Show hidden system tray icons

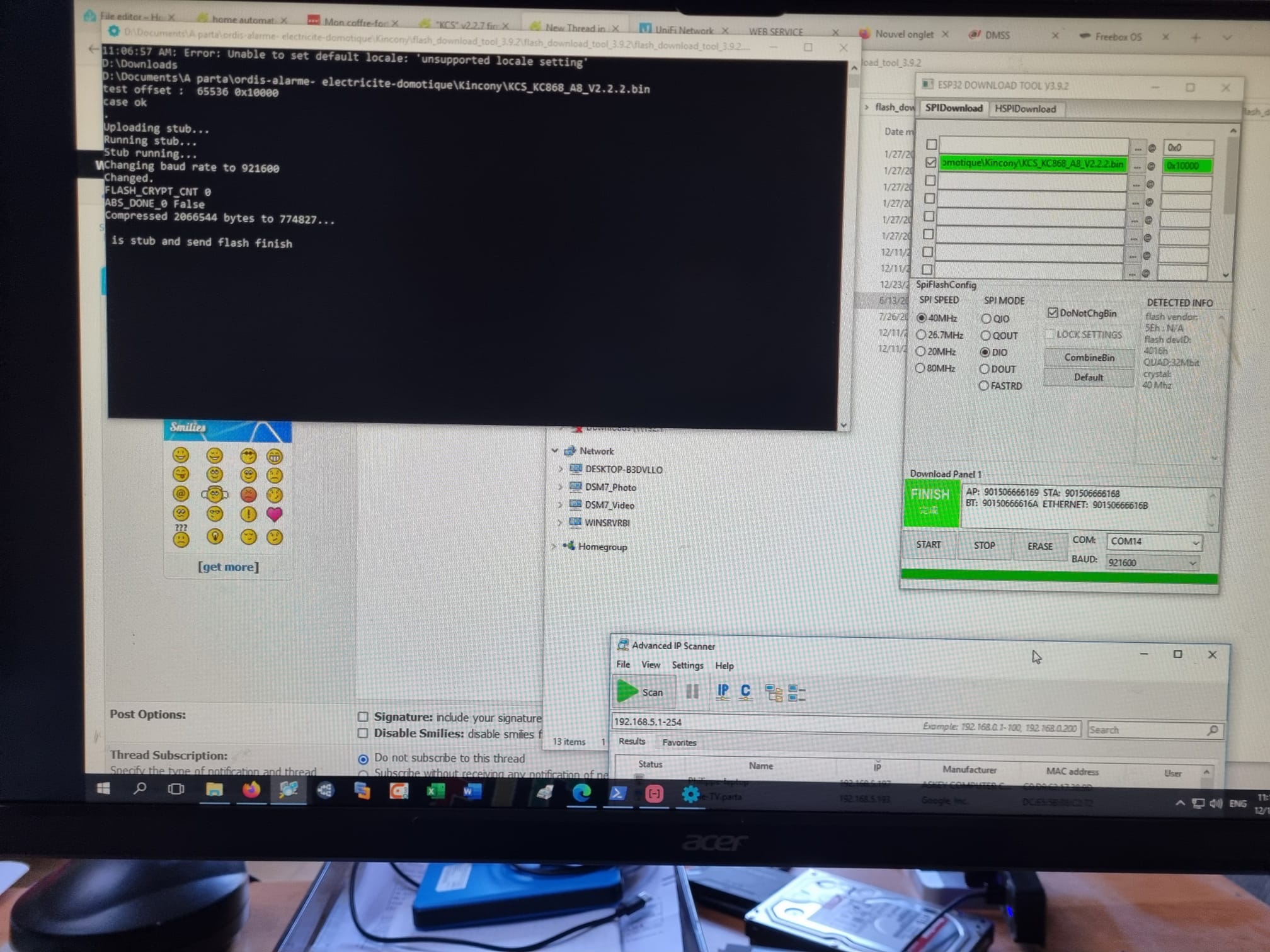(x=1180, y=803)
